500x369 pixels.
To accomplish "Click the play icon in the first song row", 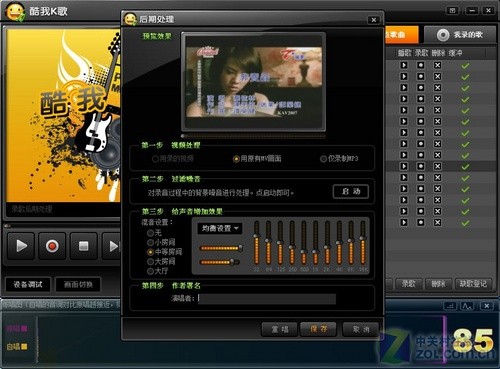I will pyautogui.click(x=404, y=65).
